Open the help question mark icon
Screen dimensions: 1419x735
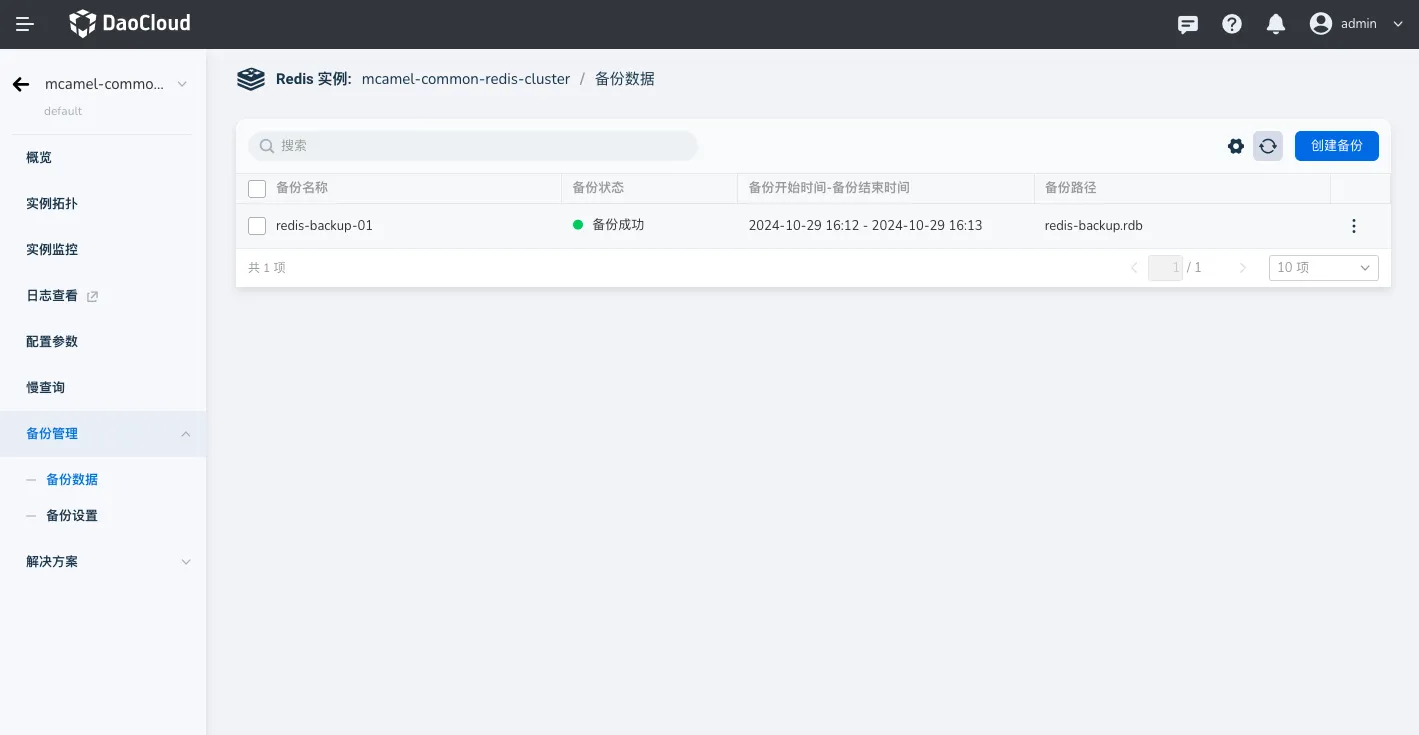(x=1232, y=24)
